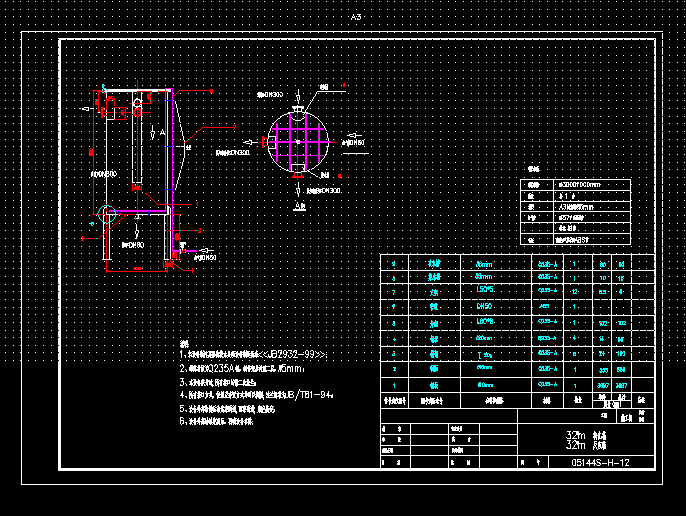Screen dimensions: 686x516
Task: Click the circular plan view of tank
Action: click(299, 143)
